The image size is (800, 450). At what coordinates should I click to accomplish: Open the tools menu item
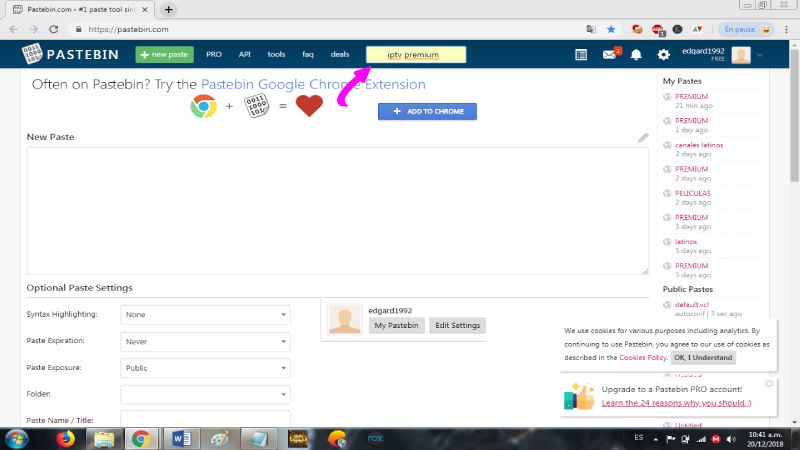(276, 55)
